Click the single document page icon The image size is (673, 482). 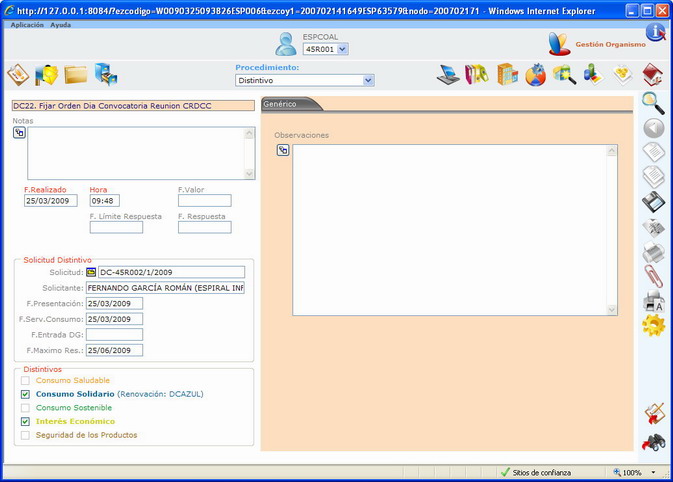[x=654, y=152]
